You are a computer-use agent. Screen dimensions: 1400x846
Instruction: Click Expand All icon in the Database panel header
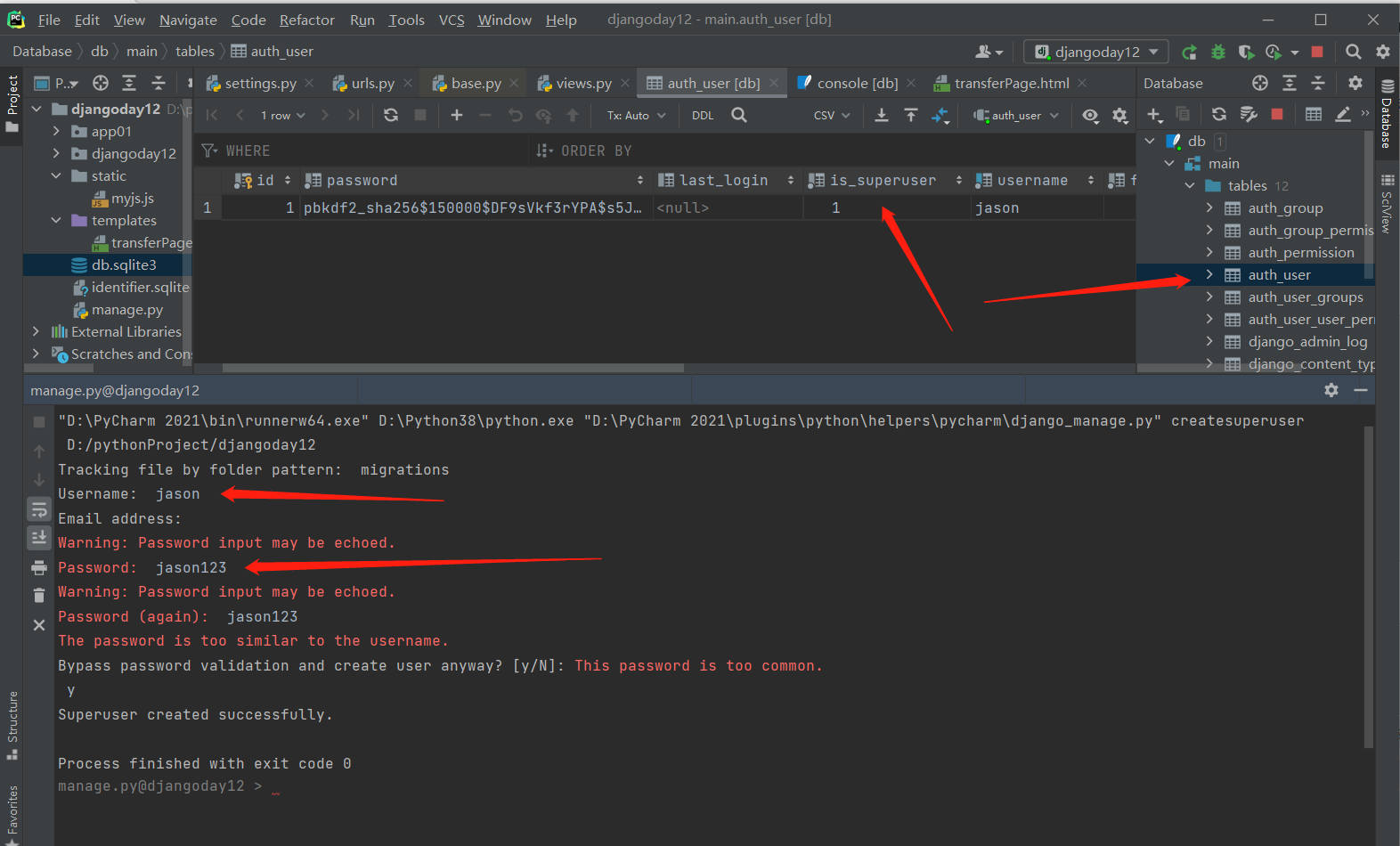[1290, 83]
